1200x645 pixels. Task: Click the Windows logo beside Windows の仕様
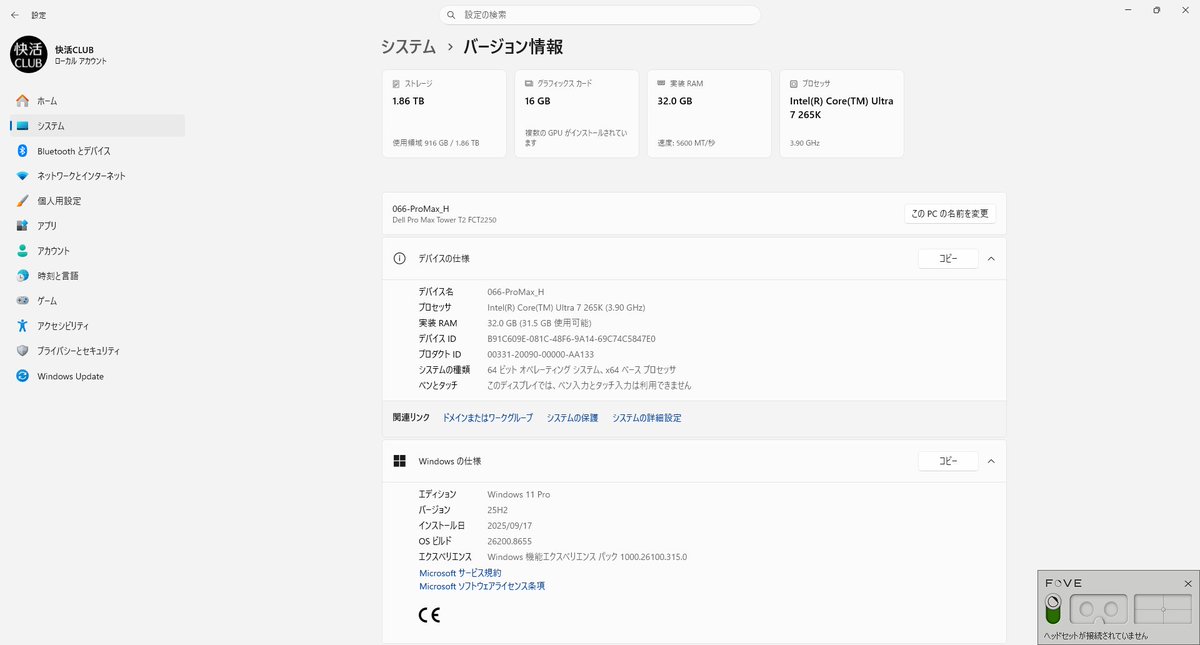pos(400,461)
